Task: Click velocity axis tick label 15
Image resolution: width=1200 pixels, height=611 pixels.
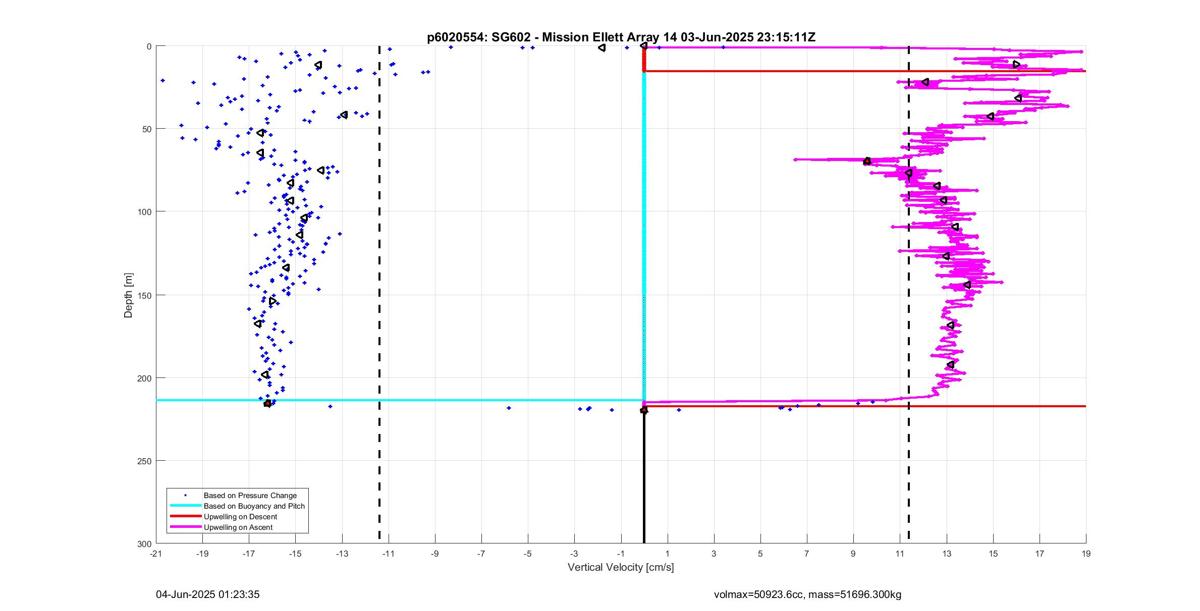Action: click(993, 553)
